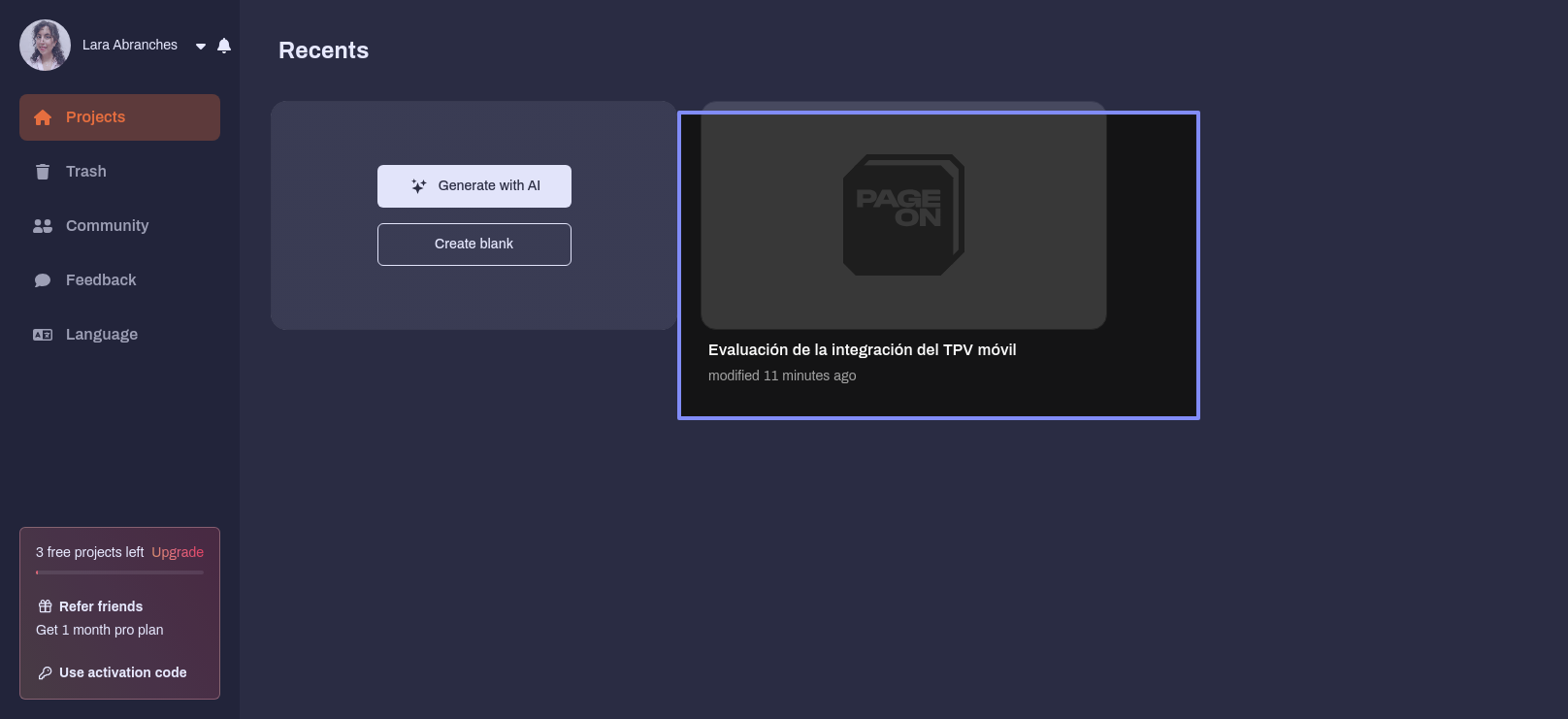Open the Evaluación de la integración project title
Screen dimensions: 1568x719
pos(862,350)
